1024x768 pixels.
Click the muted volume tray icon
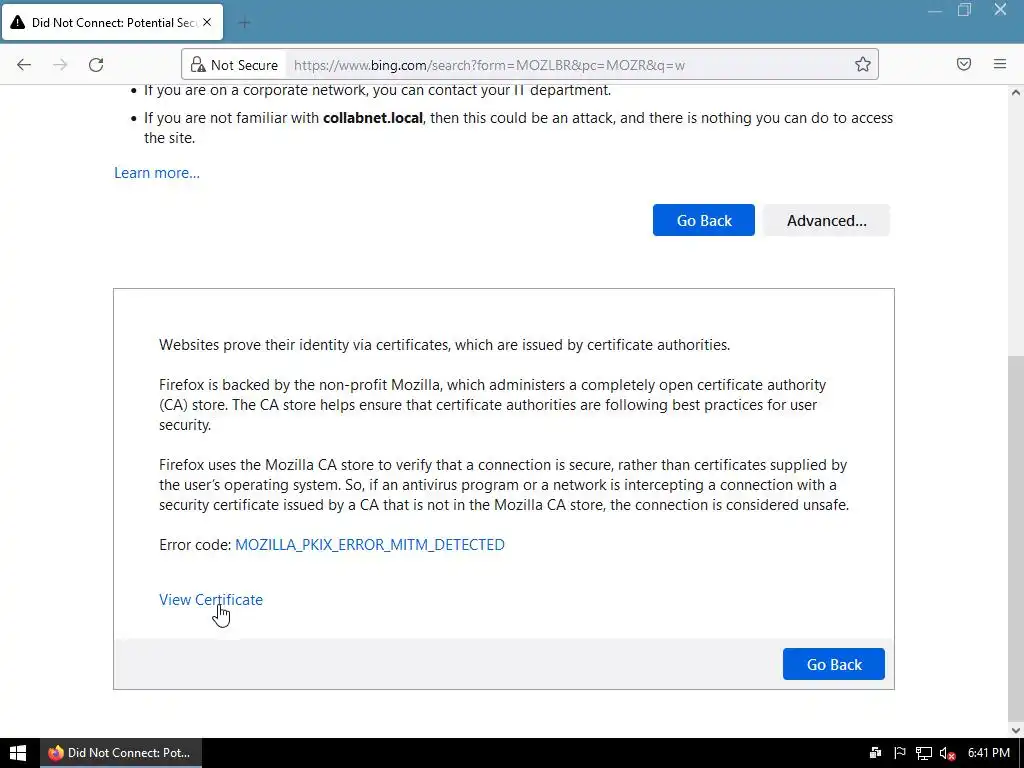pyautogui.click(x=948, y=754)
